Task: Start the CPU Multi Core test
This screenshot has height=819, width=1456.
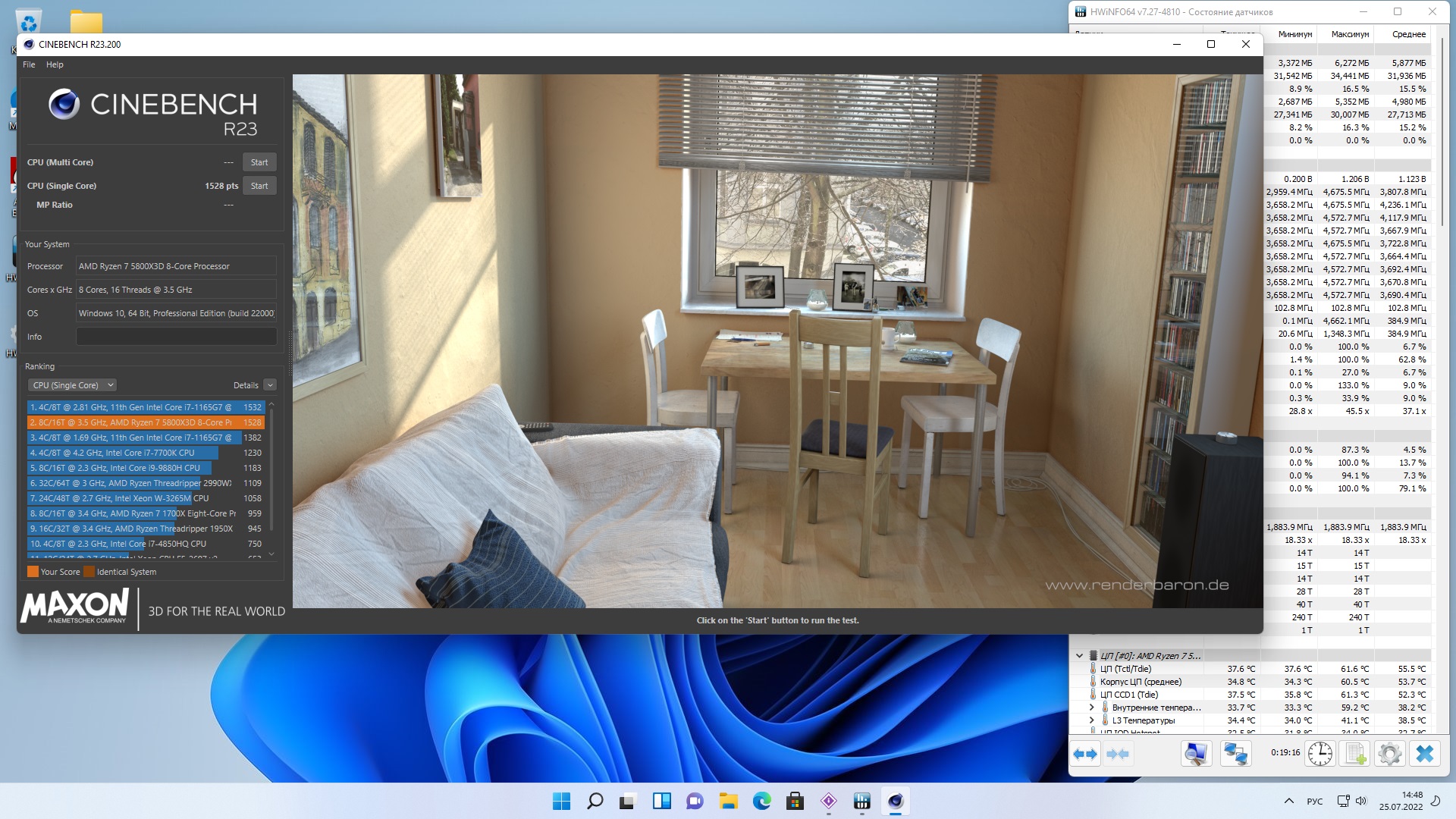Action: point(259,162)
